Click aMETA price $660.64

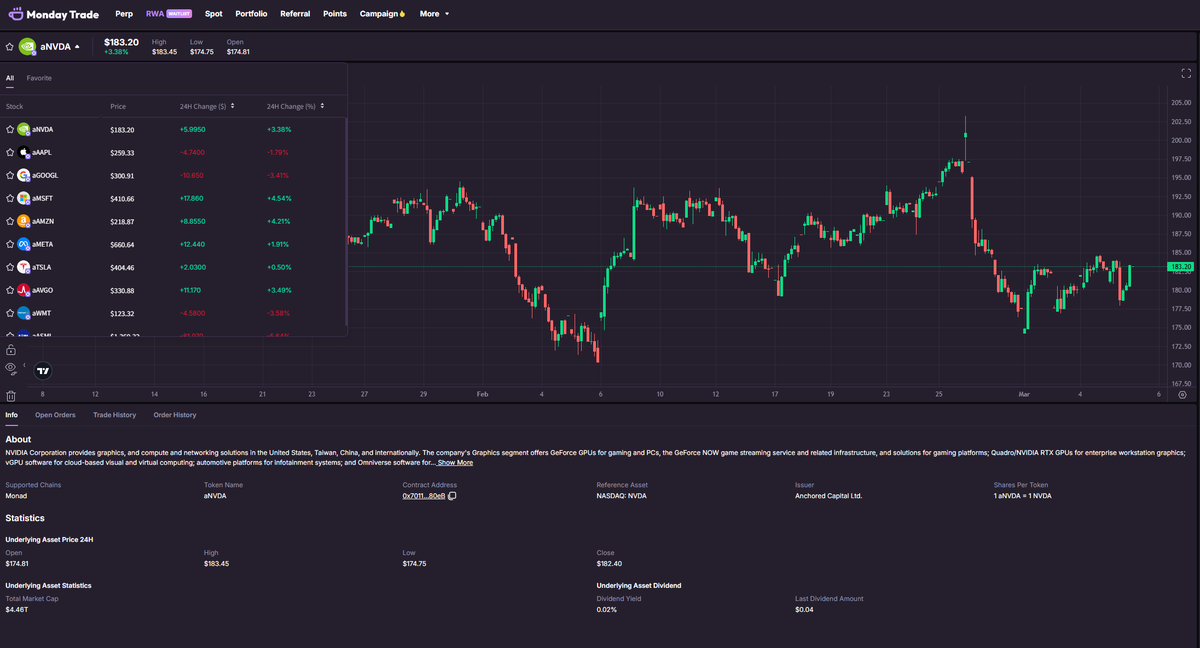(x=122, y=244)
